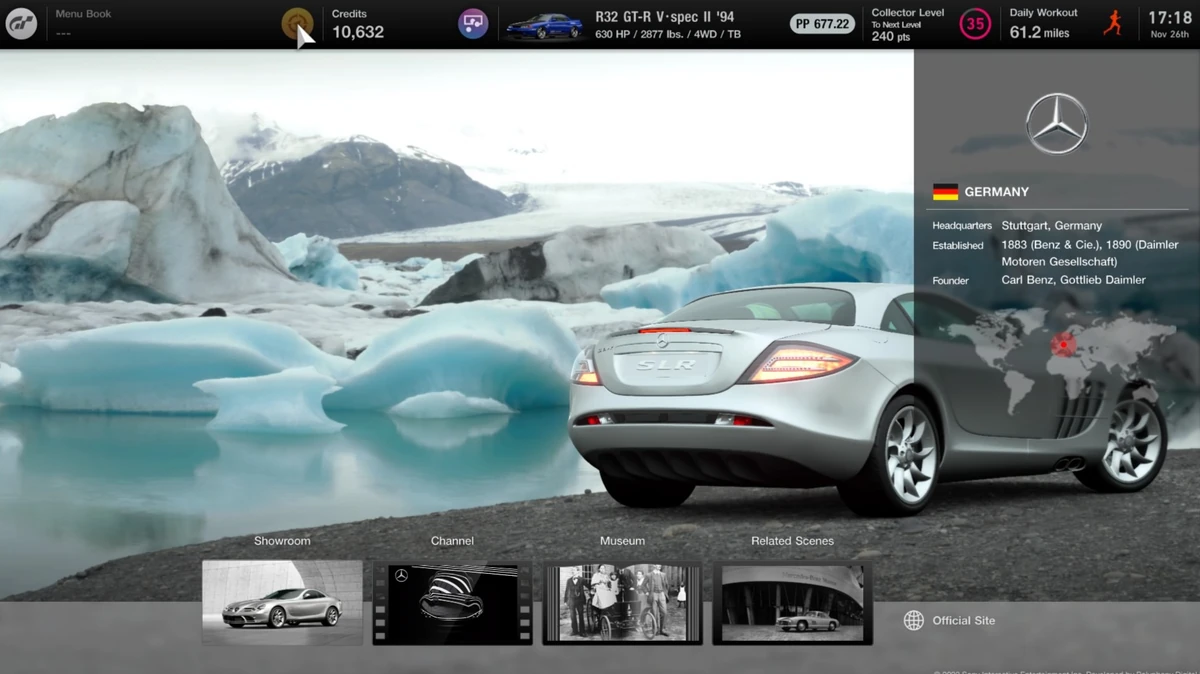Image resolution: width=1200 pixels, height=674 pixels.
Task: Open the Collector Level 35 circle
Action: (975, 24)
